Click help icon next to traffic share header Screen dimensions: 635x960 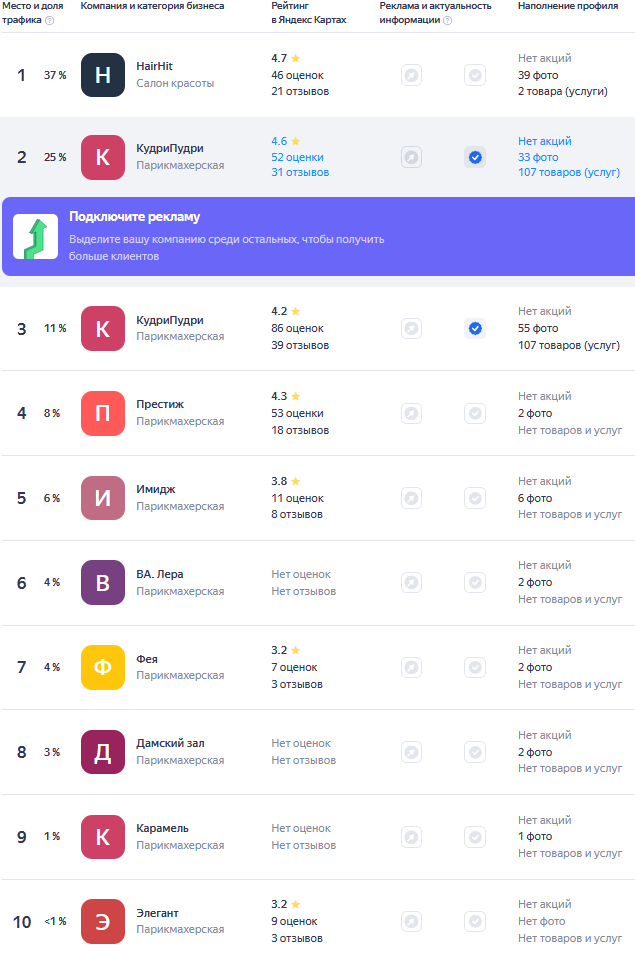click(x=50, y=20)
